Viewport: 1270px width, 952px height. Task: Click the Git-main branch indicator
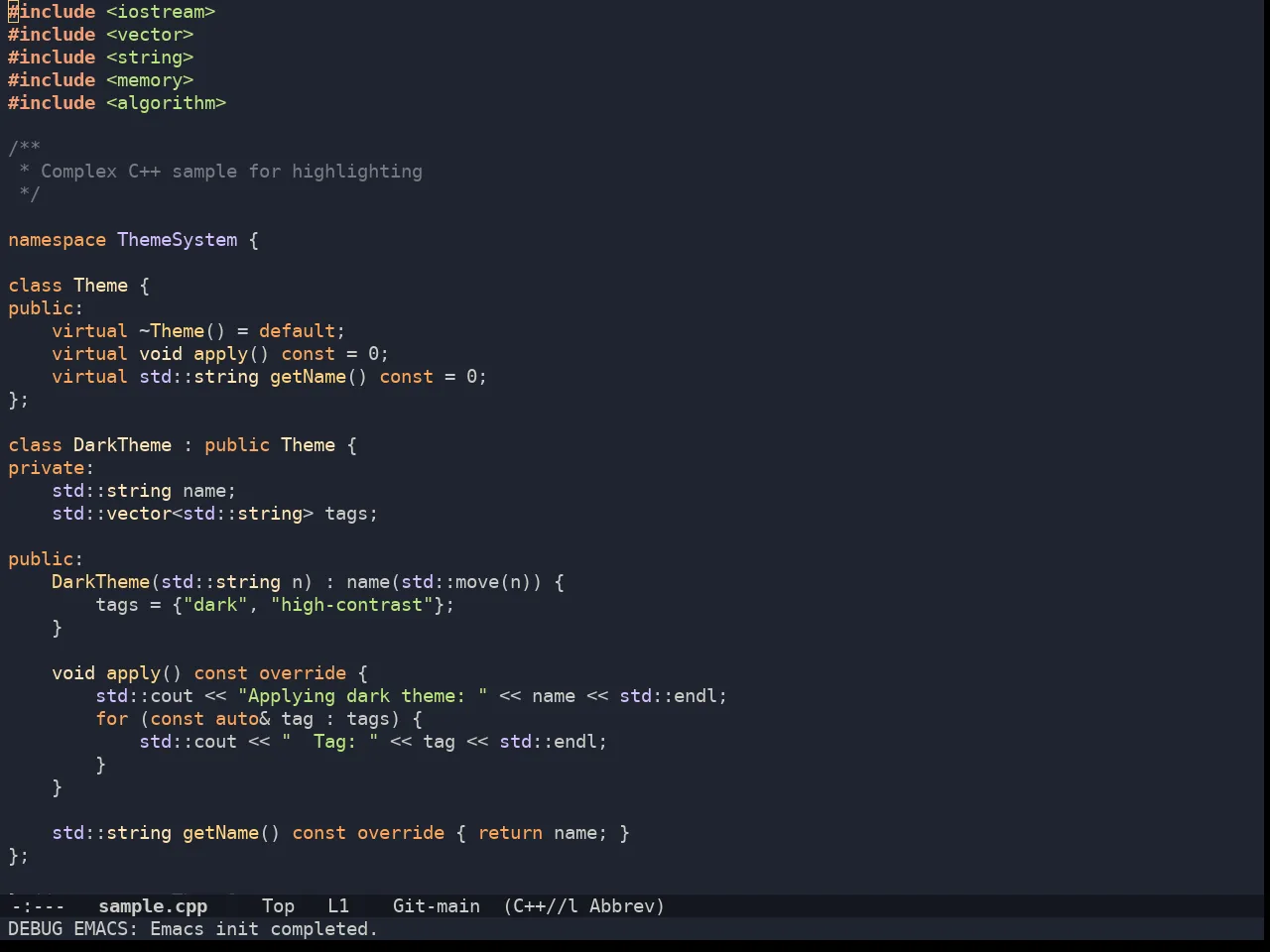(437, 906)
